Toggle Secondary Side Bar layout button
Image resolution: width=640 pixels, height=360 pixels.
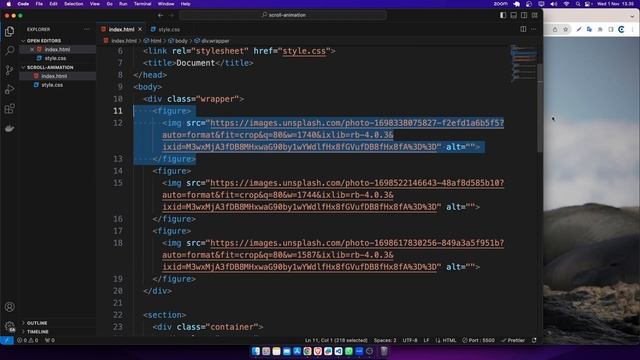[x=524, y=15]
